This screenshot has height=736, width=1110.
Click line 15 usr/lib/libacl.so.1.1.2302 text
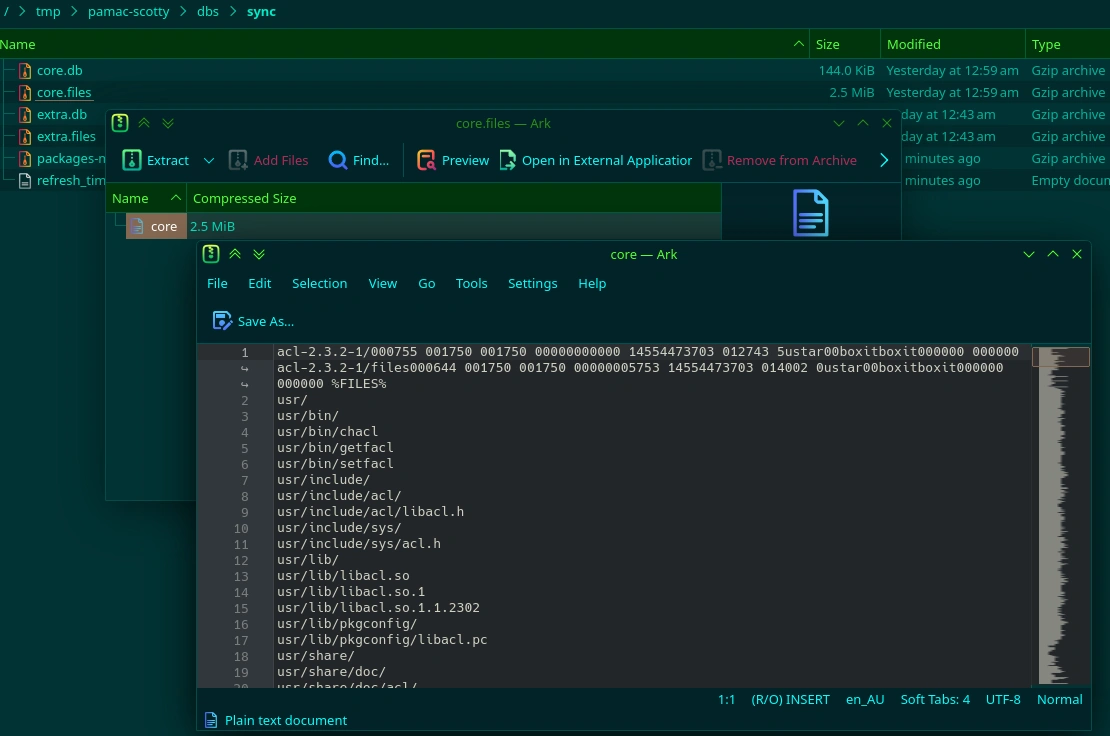pos(378,608)
